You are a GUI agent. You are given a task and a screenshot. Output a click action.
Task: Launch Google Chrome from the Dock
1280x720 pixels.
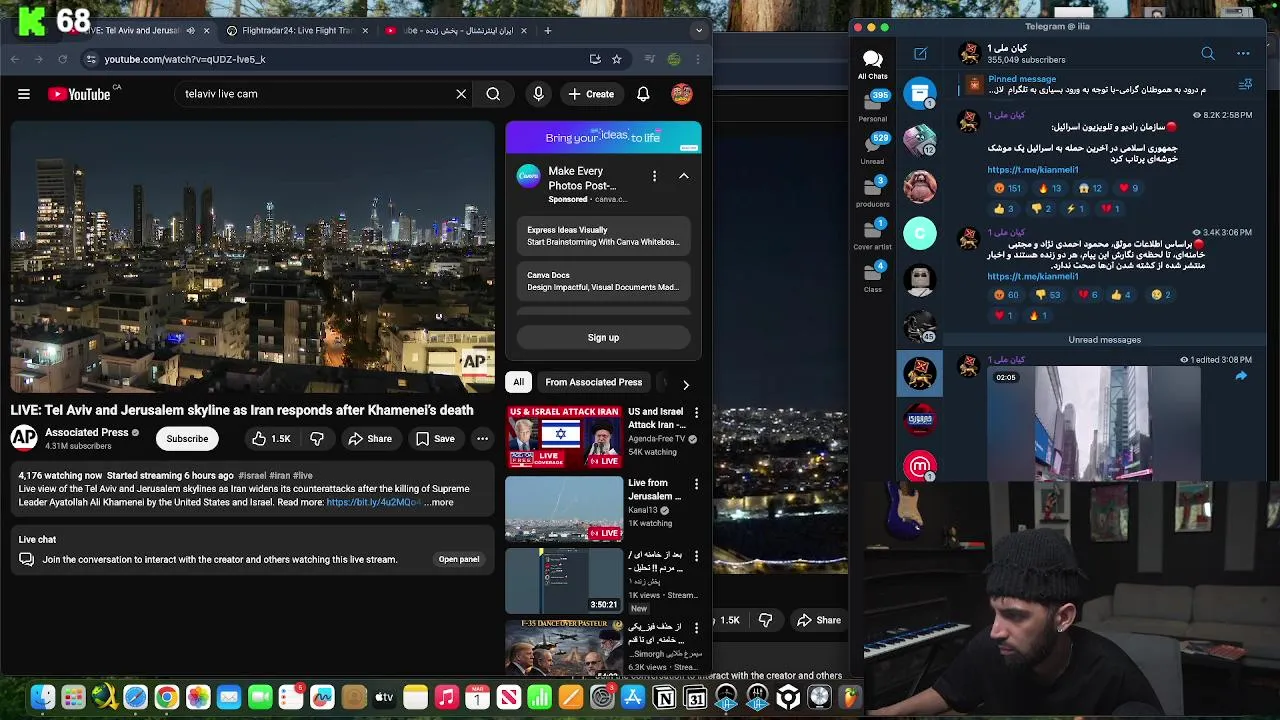[x=166, y=697]
